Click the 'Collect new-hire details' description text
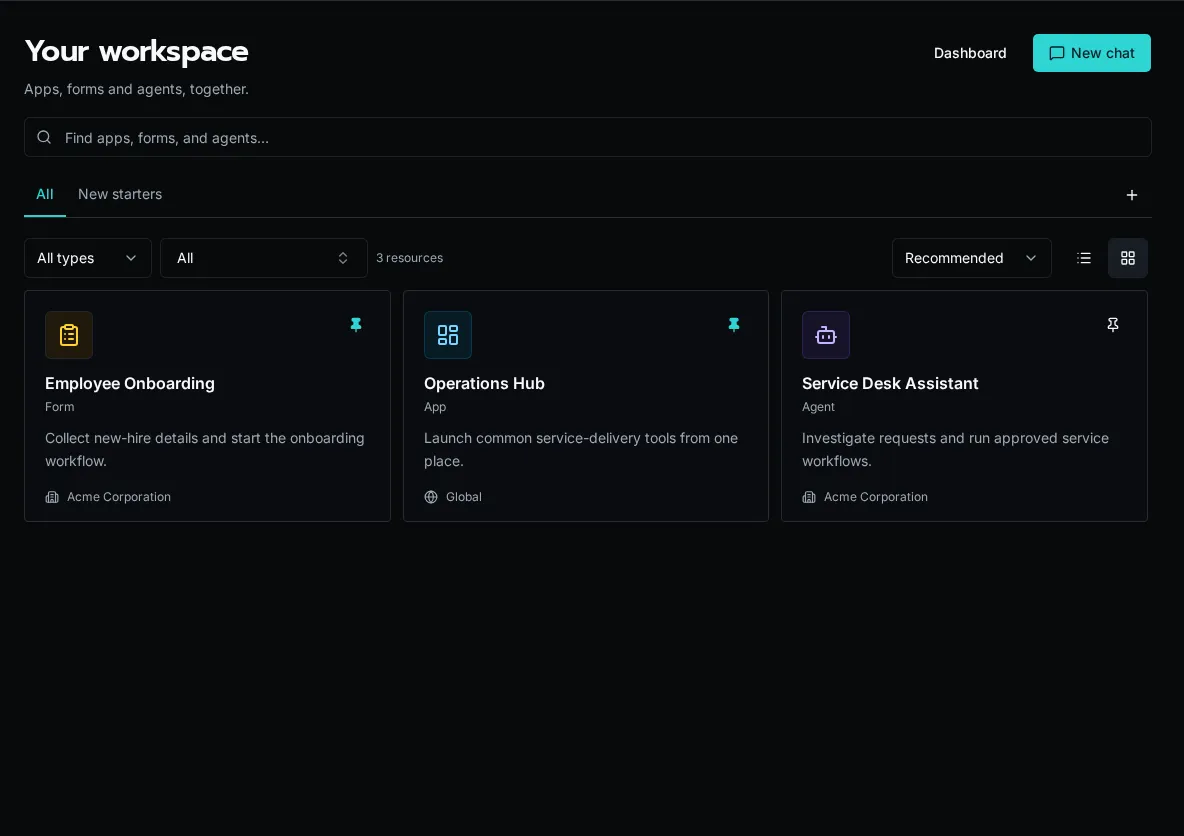Screen dimensions: 1184x836 pos(205,449)
